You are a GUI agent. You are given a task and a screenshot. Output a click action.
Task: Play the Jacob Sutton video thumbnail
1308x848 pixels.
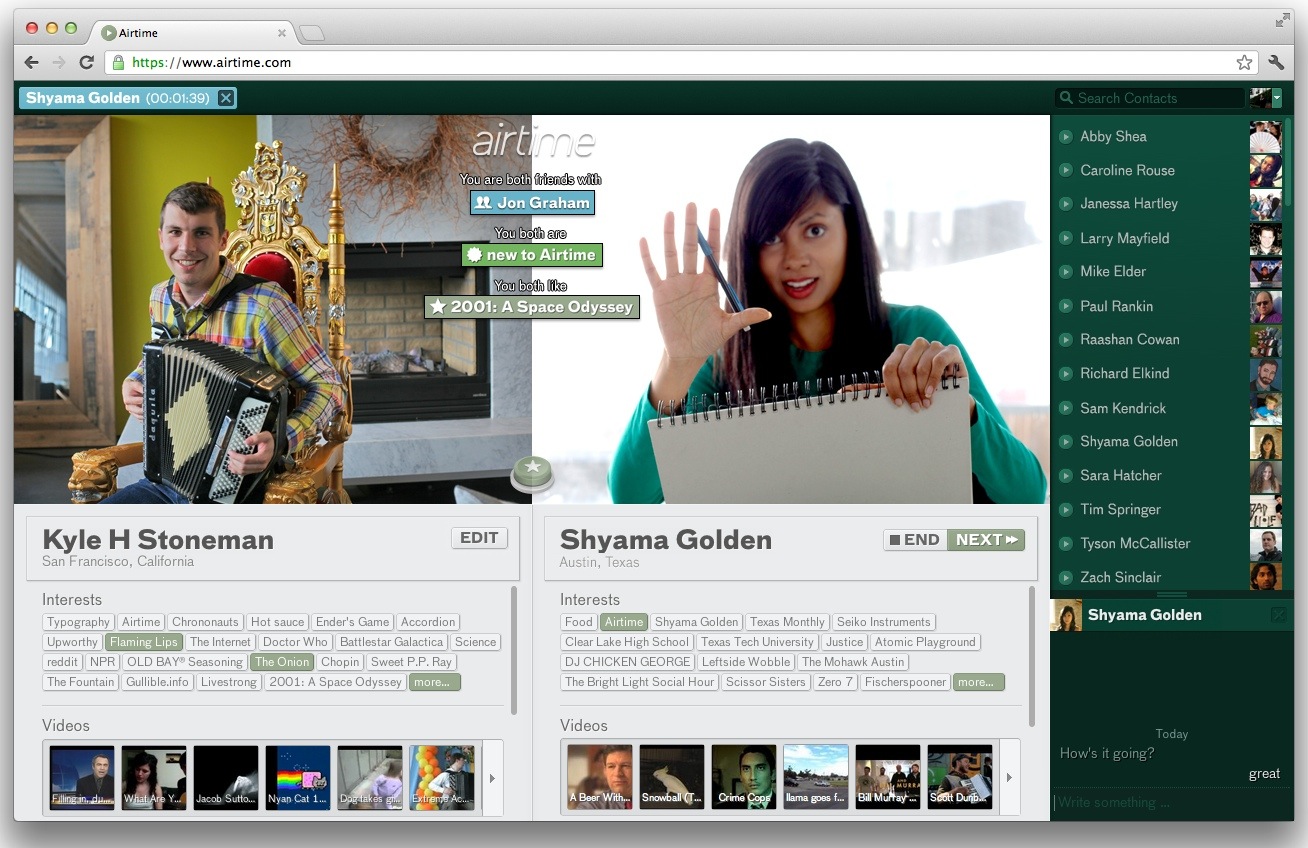click(226, 777)
